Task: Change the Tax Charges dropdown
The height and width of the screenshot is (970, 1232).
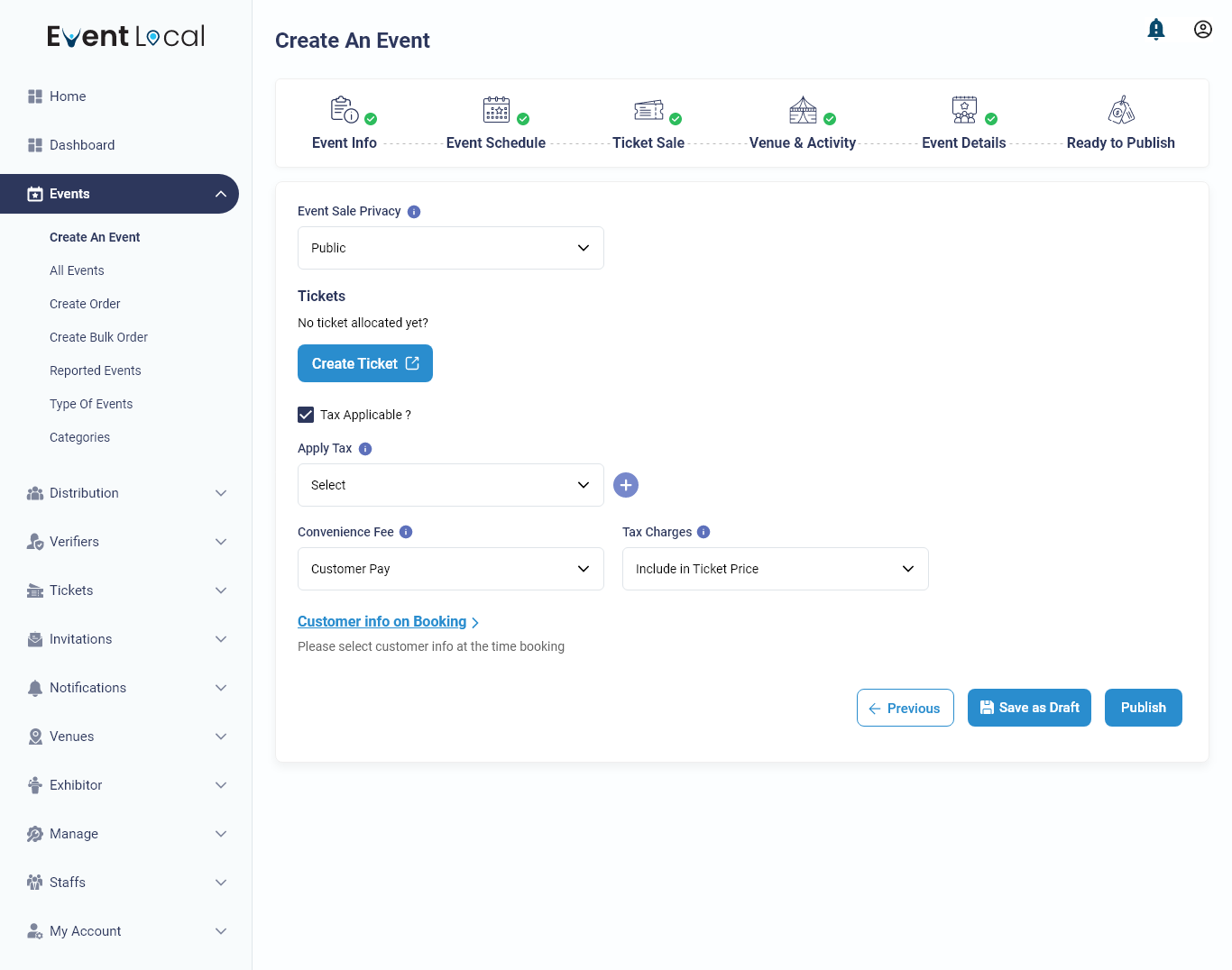Action: click(775, 569)
